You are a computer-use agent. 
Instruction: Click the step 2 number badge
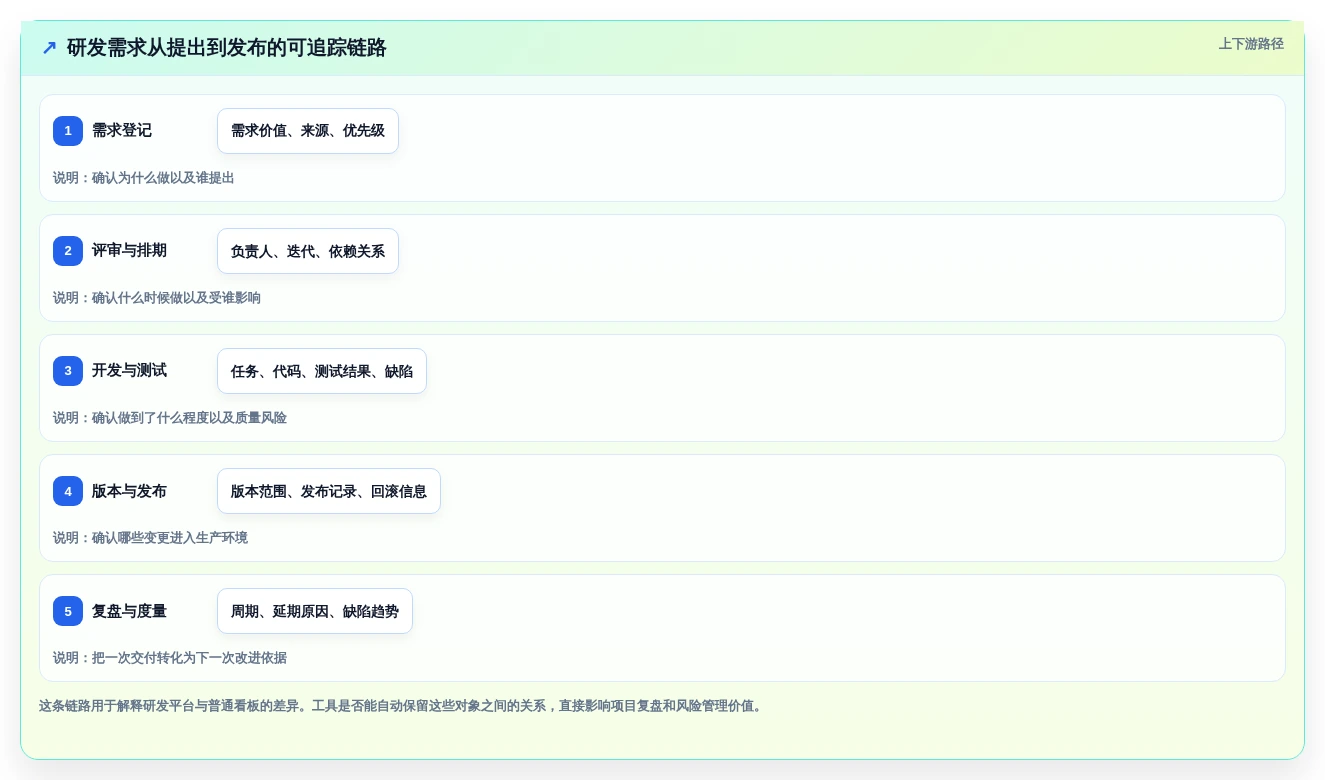coord(68,251)
